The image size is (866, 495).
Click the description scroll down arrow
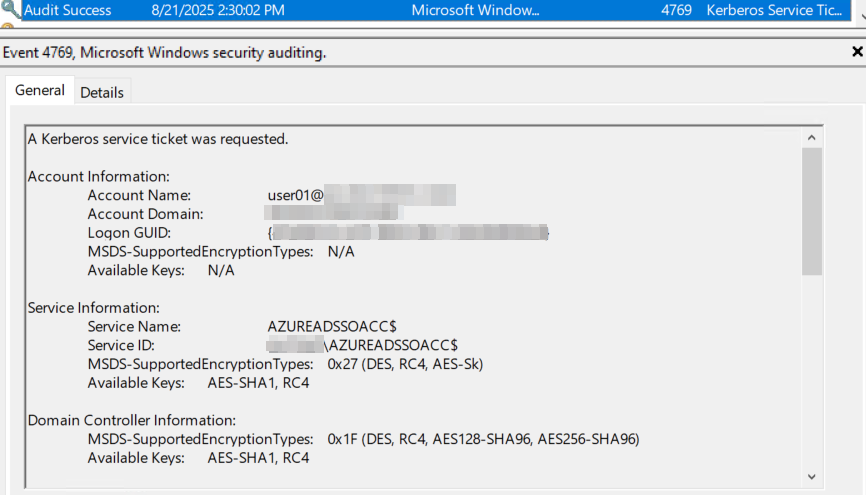coord(811,477)
